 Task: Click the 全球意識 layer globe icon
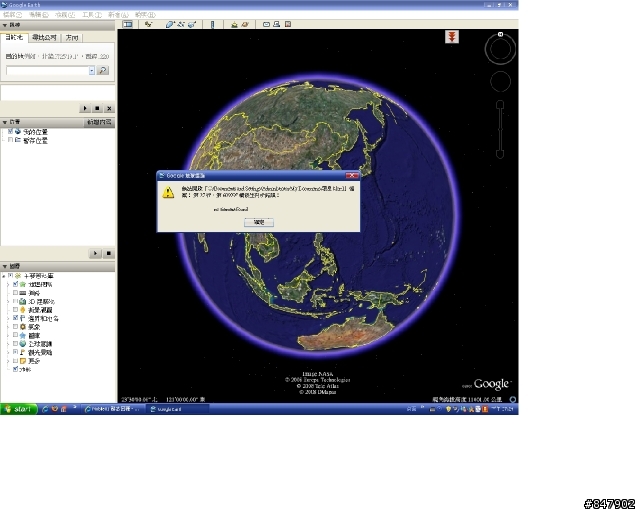(x=23, y=344)
